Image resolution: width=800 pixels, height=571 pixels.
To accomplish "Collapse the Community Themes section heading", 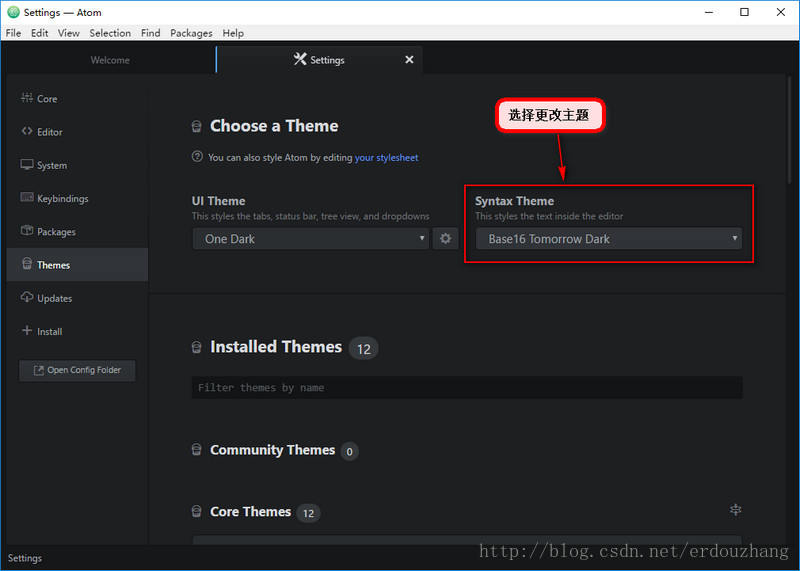I will [272, 450].
